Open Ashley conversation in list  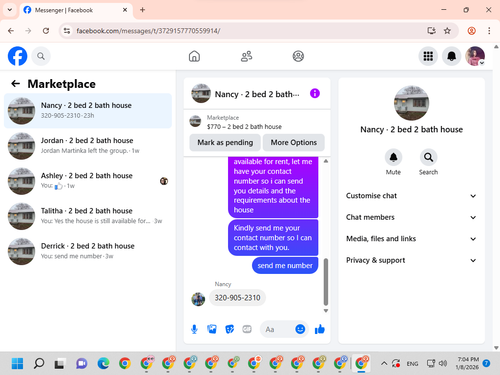88,181
